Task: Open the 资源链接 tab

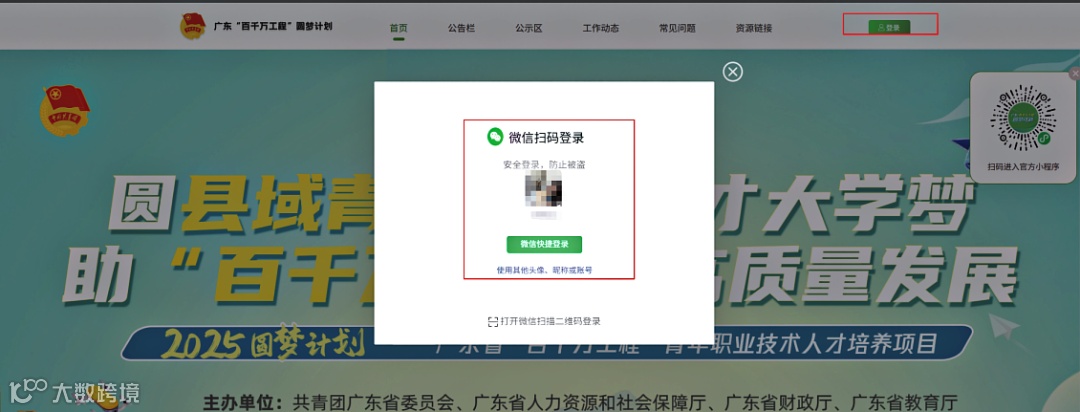Action: click(754, 28)
